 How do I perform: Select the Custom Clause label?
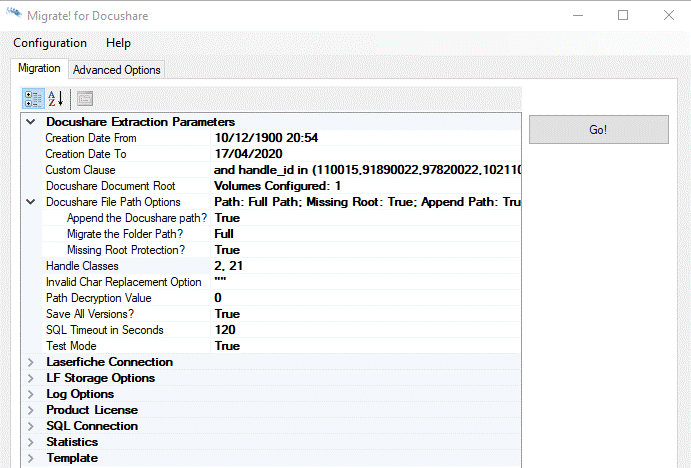point(81,170)
